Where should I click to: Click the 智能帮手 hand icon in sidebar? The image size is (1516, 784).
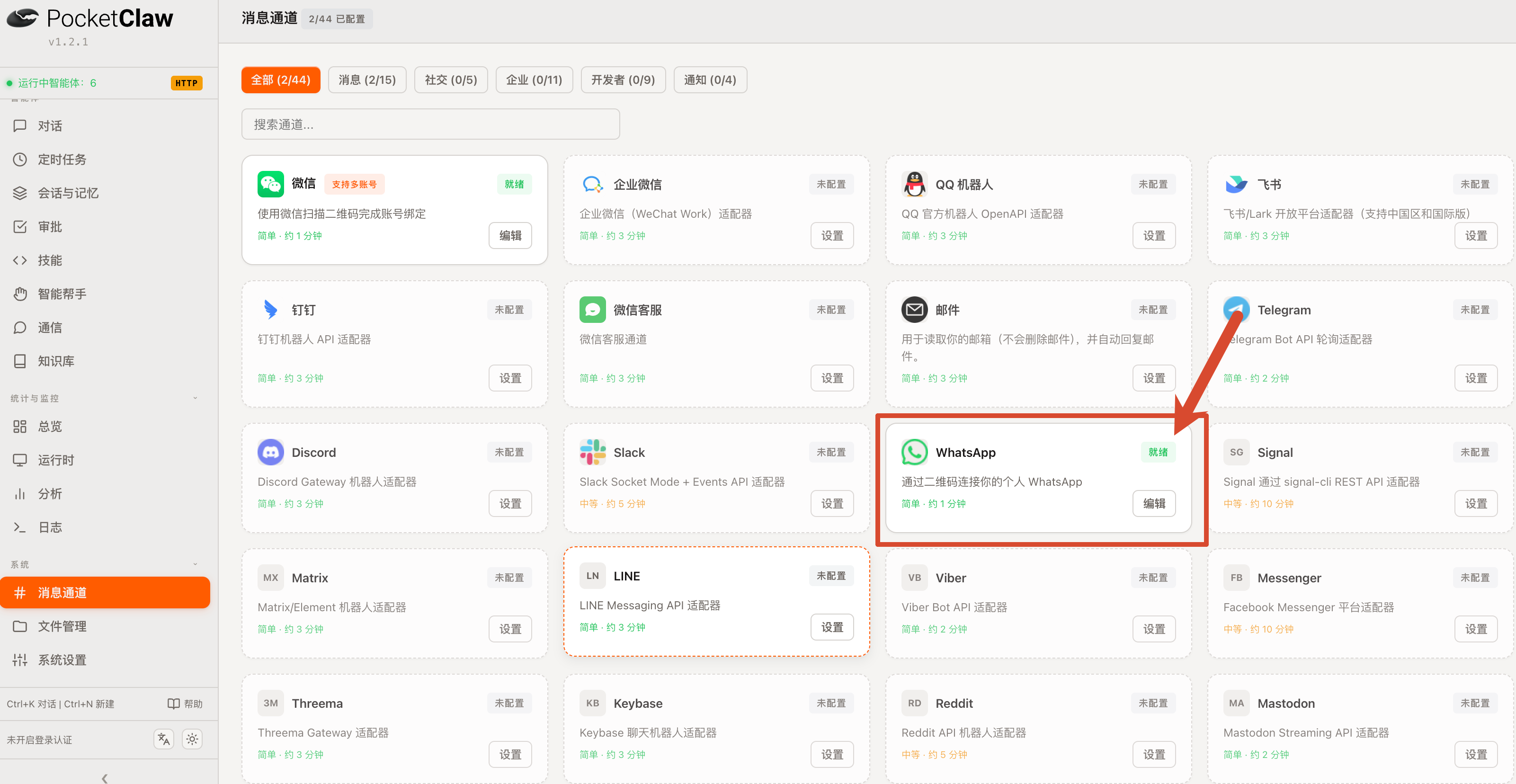pyautogui.click(x=20, y=294)
